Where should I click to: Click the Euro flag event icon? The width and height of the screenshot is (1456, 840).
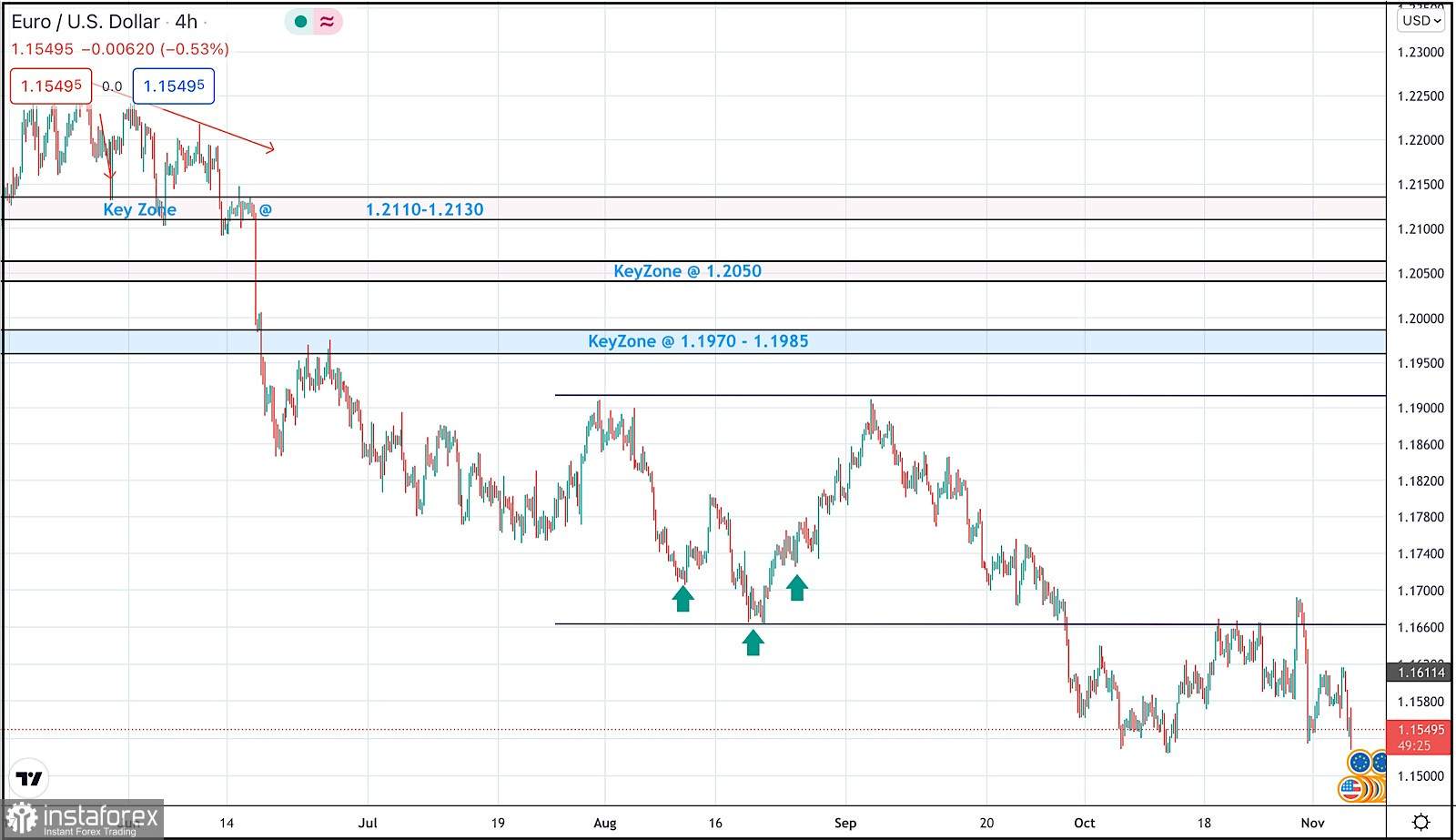1360,763
